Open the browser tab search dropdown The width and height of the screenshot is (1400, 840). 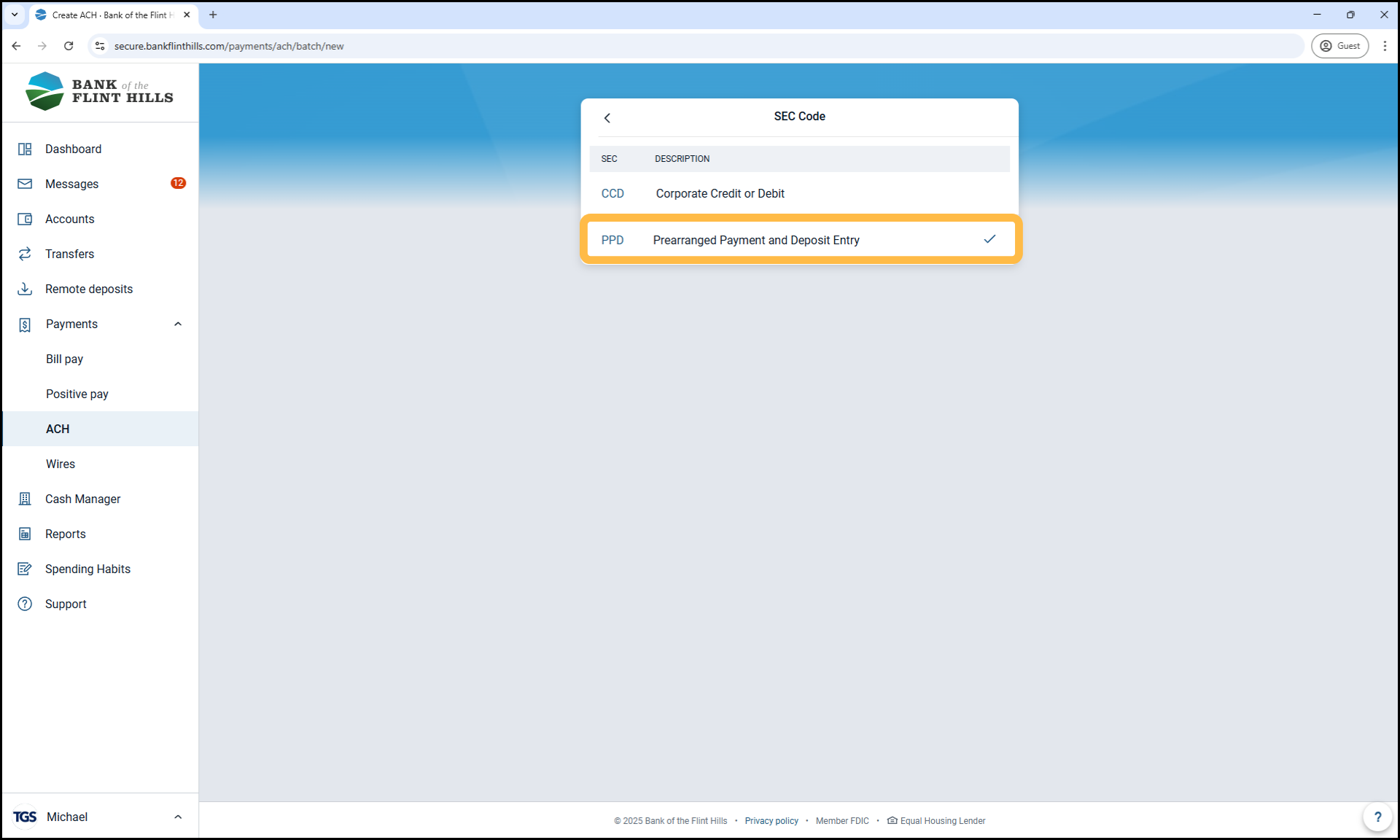[15, 15]
